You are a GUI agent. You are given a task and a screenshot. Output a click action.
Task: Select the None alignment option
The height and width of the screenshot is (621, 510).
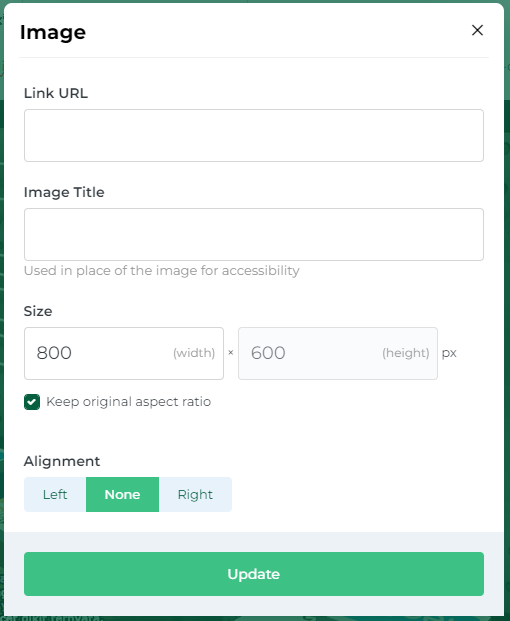pyautogui.click(x=122, y=494)
